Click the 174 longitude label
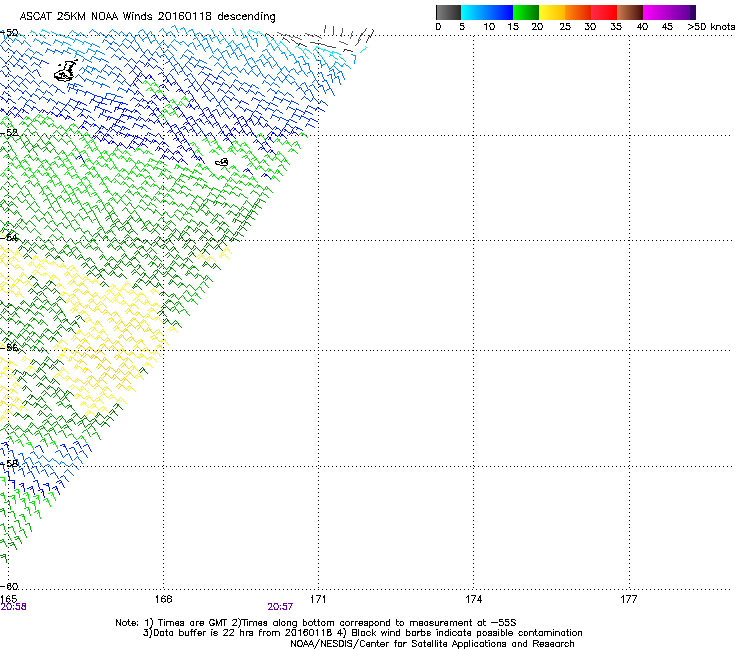 click(x=473, y=599)
